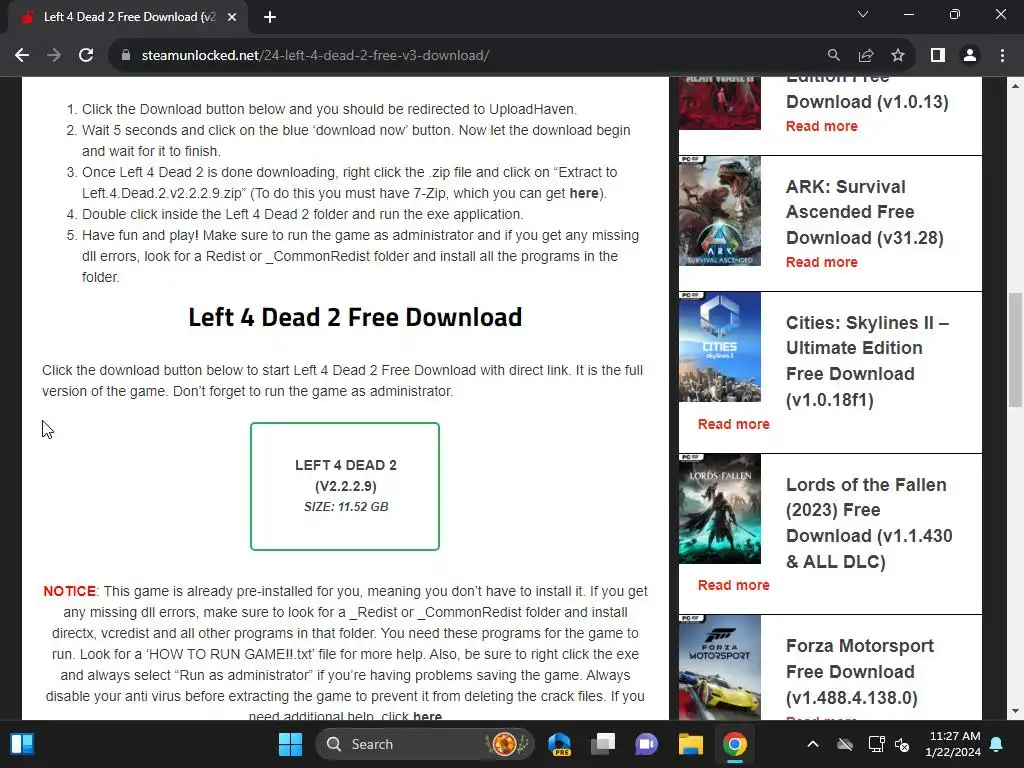Open Cities: Skylines II Ultimate Edition title
Viewport: 1024px width, 768px height.
click(867, 360)
